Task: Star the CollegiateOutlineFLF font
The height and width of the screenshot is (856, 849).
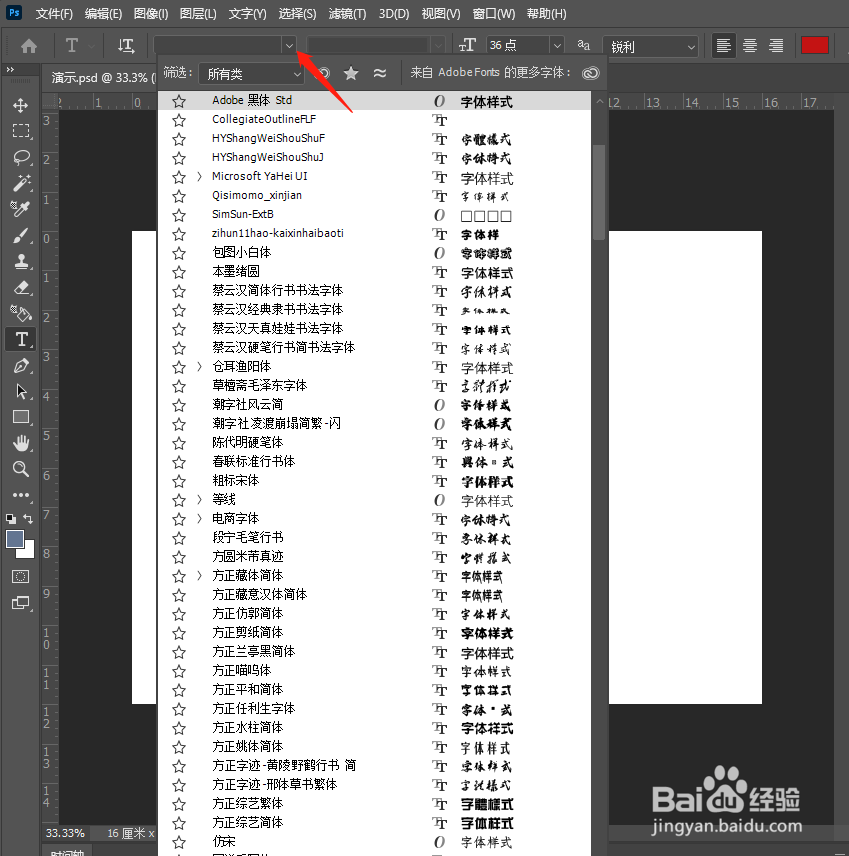Action: click(179, 120)
